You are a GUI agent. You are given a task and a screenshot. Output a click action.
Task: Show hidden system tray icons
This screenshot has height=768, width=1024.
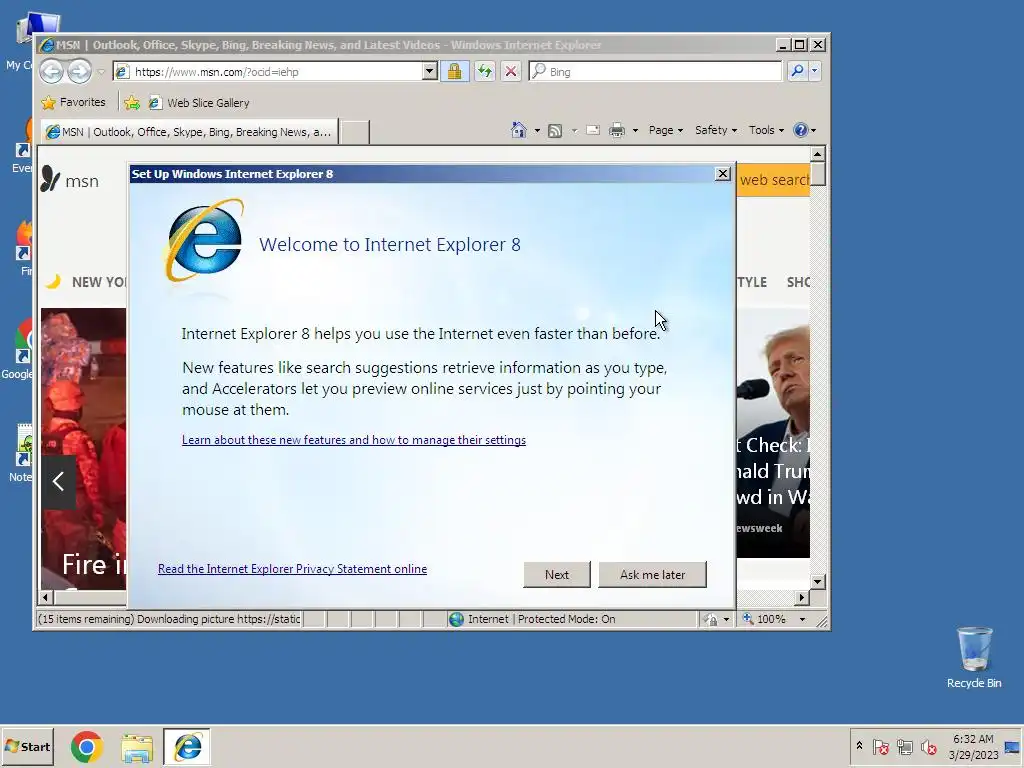[x=859, y=746]
